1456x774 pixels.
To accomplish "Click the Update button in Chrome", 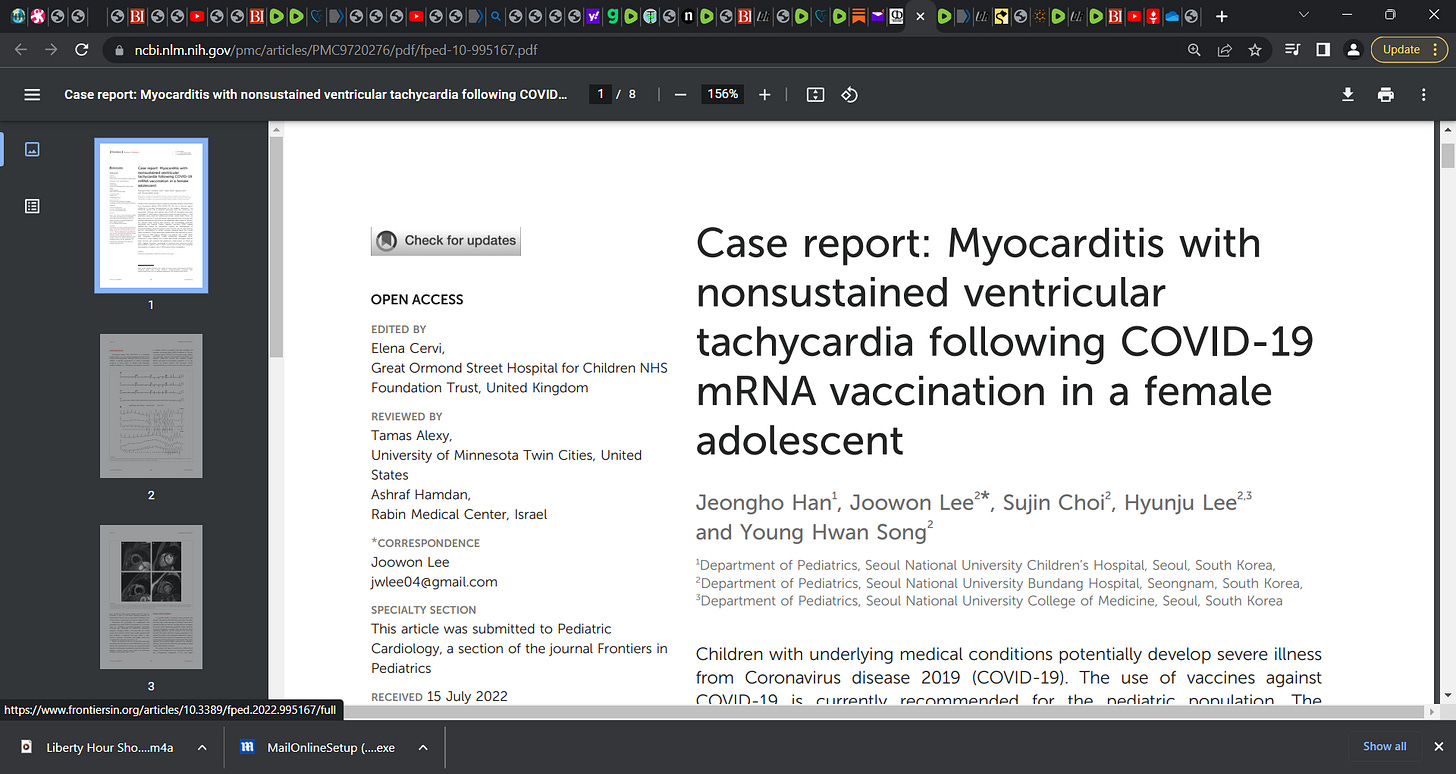I will pos(1401,50).
